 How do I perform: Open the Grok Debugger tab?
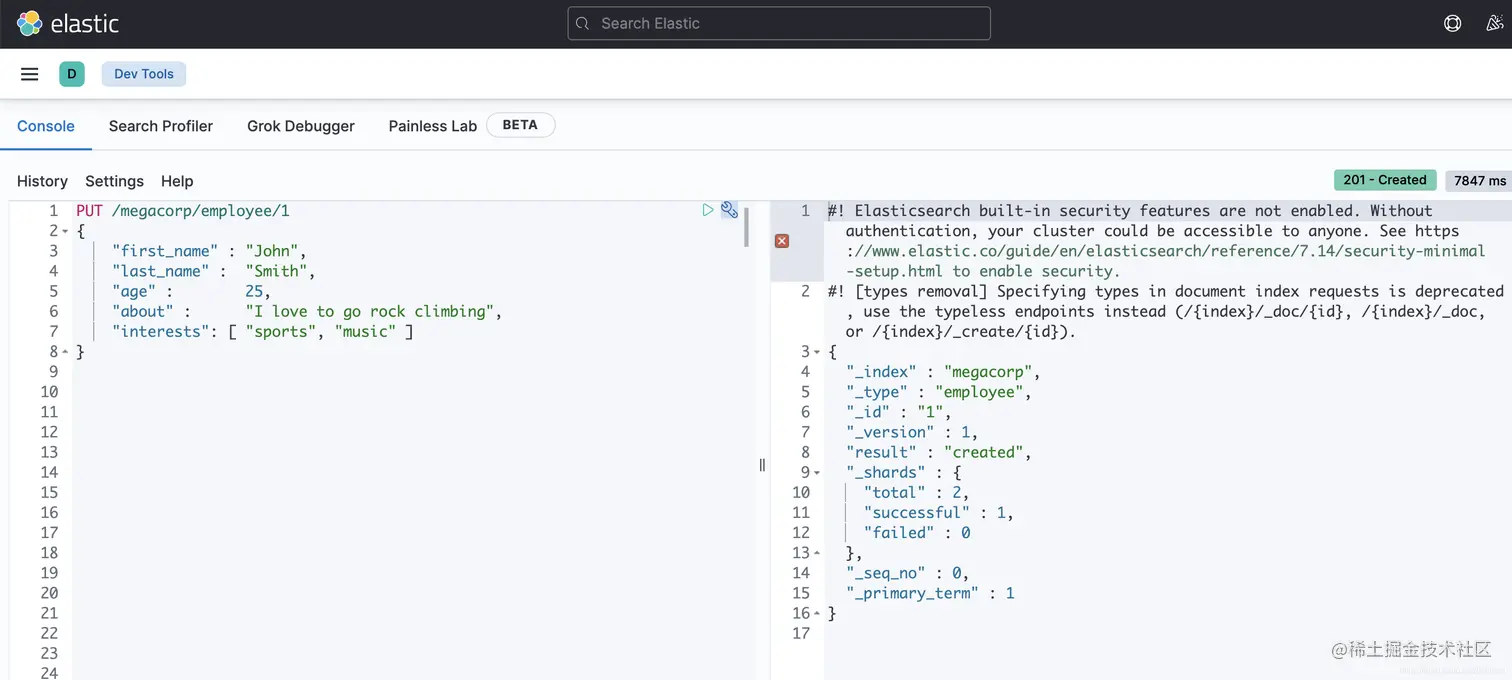pos(301,126)
